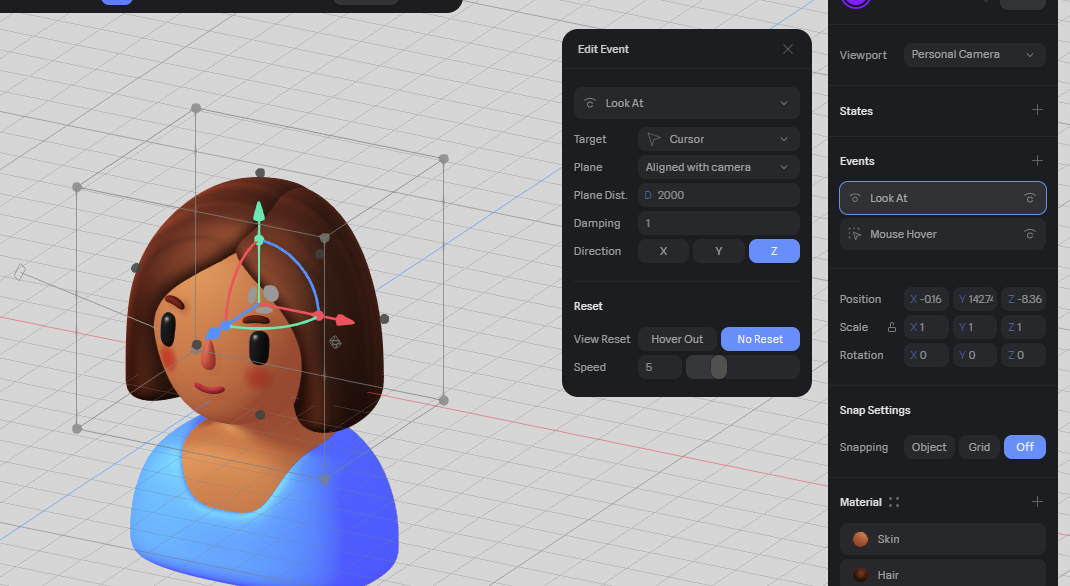Set Direction to Y
This screenshot has height=586, width=1070.
point(719,251)
